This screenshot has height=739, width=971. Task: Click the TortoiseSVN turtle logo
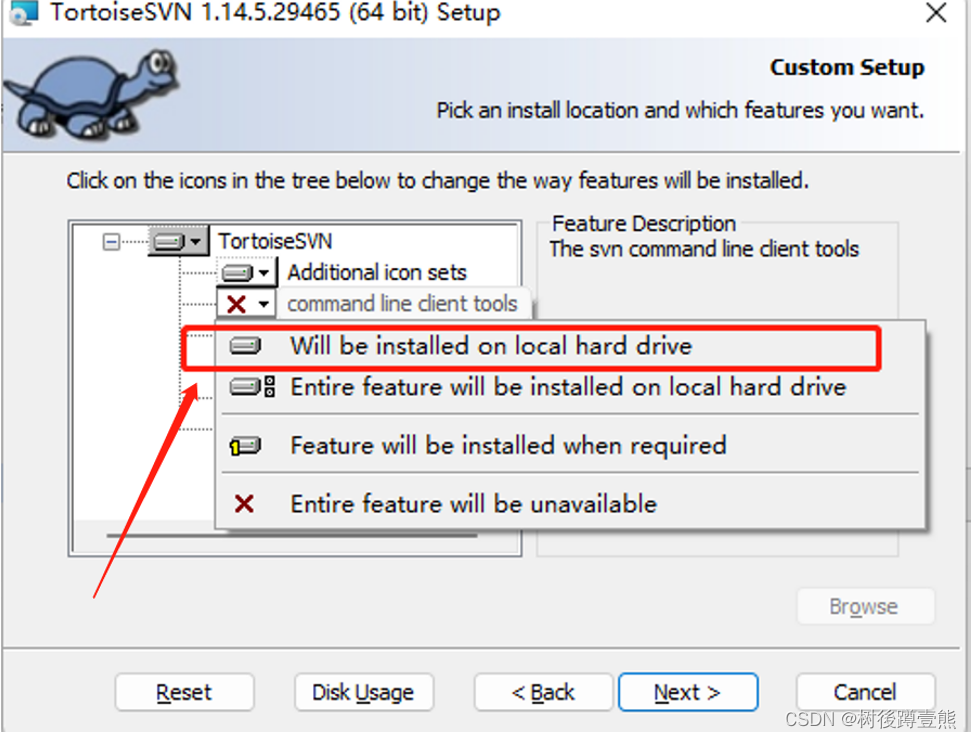tap(93, 94)
